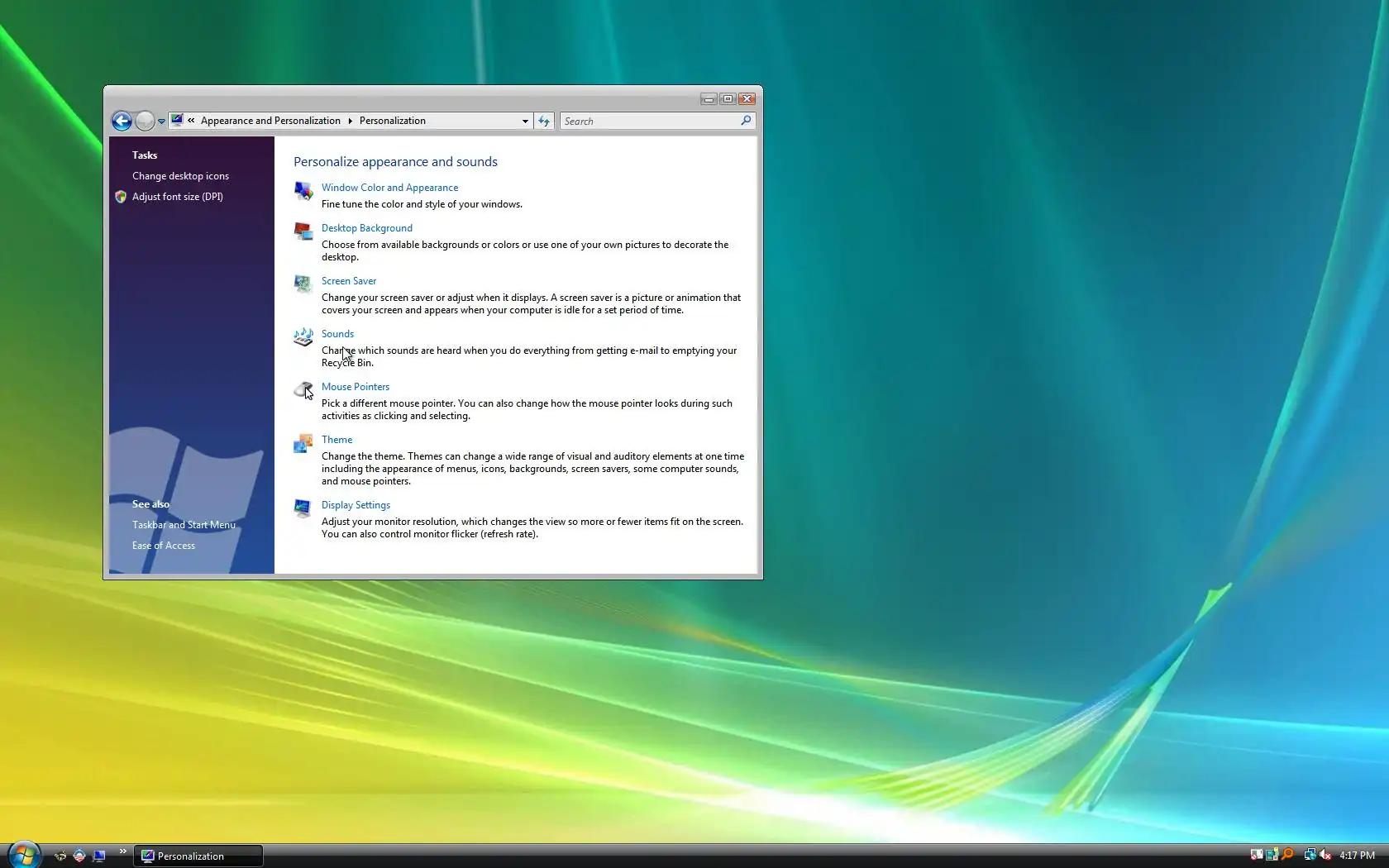The image size is (1389, 868).
Task: Open the Desktop Background link
Action: (x=367, y=228)
